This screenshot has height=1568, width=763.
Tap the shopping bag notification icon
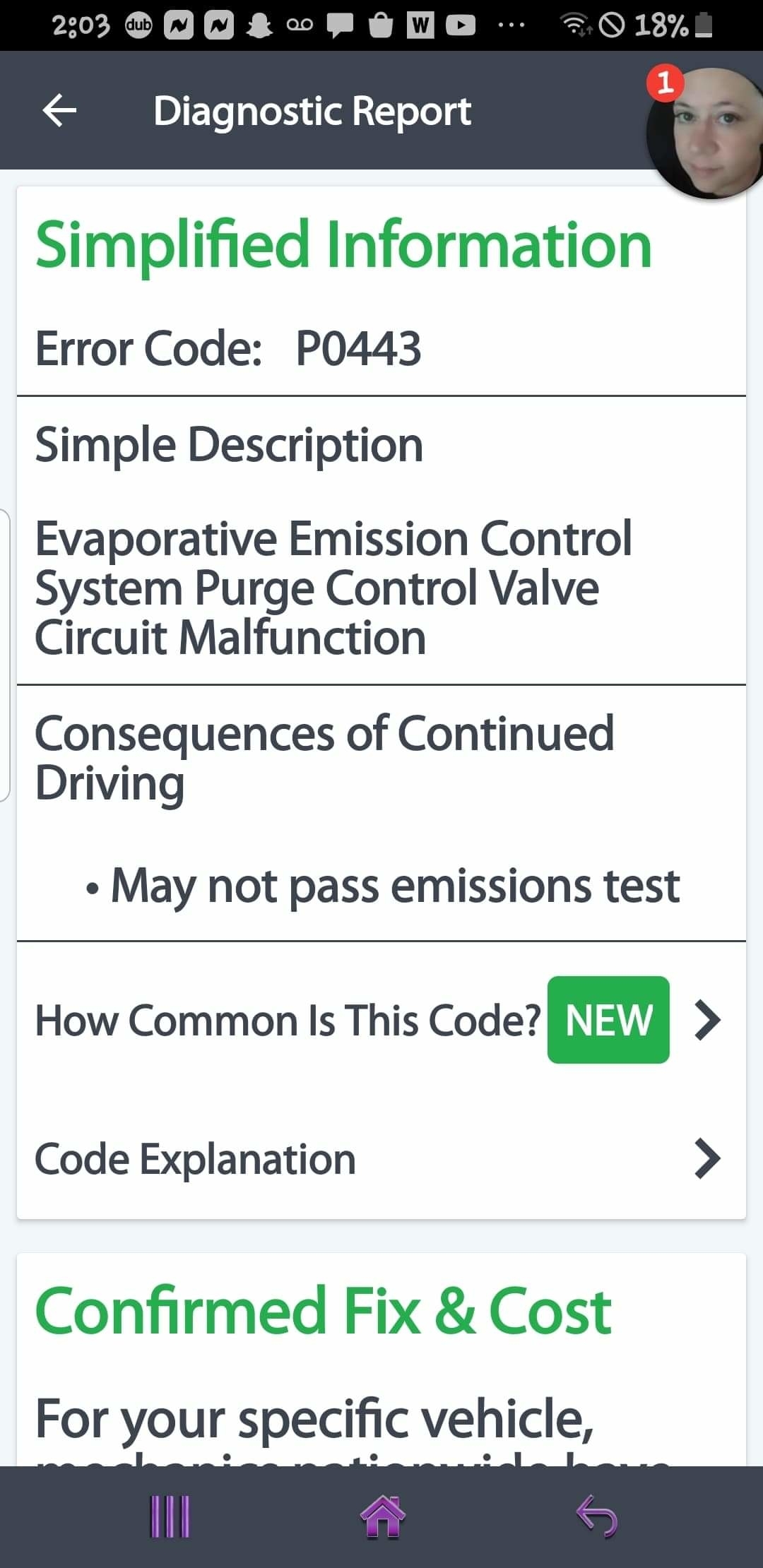click(381, 26)
